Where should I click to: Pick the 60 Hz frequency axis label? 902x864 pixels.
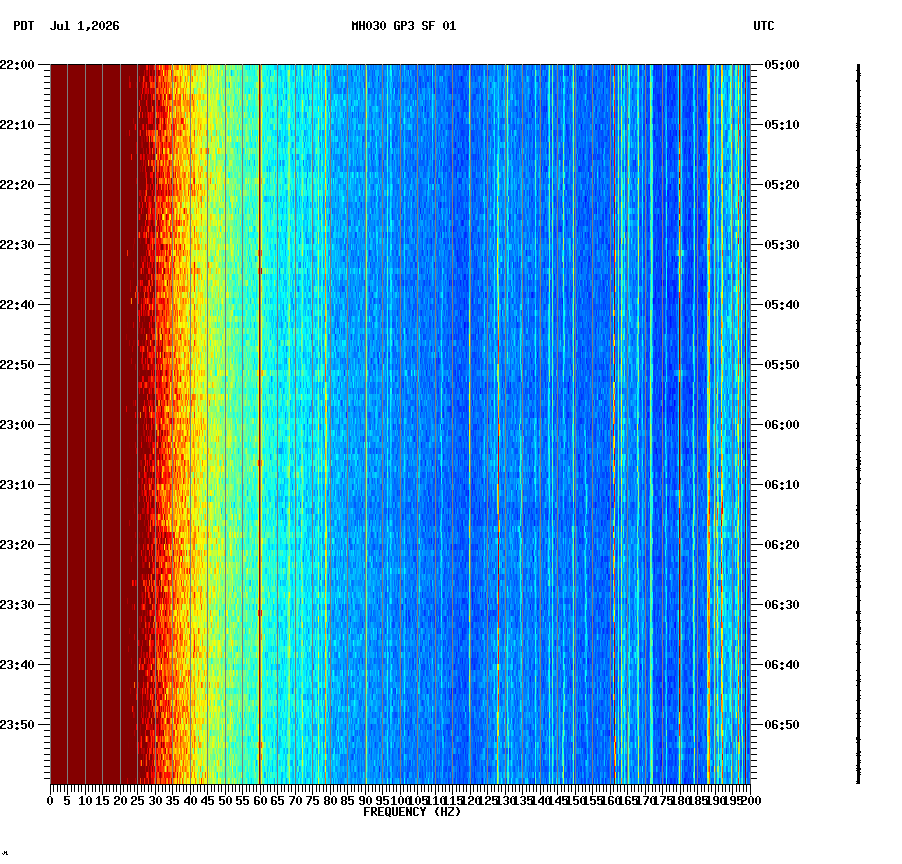(260, 801)
